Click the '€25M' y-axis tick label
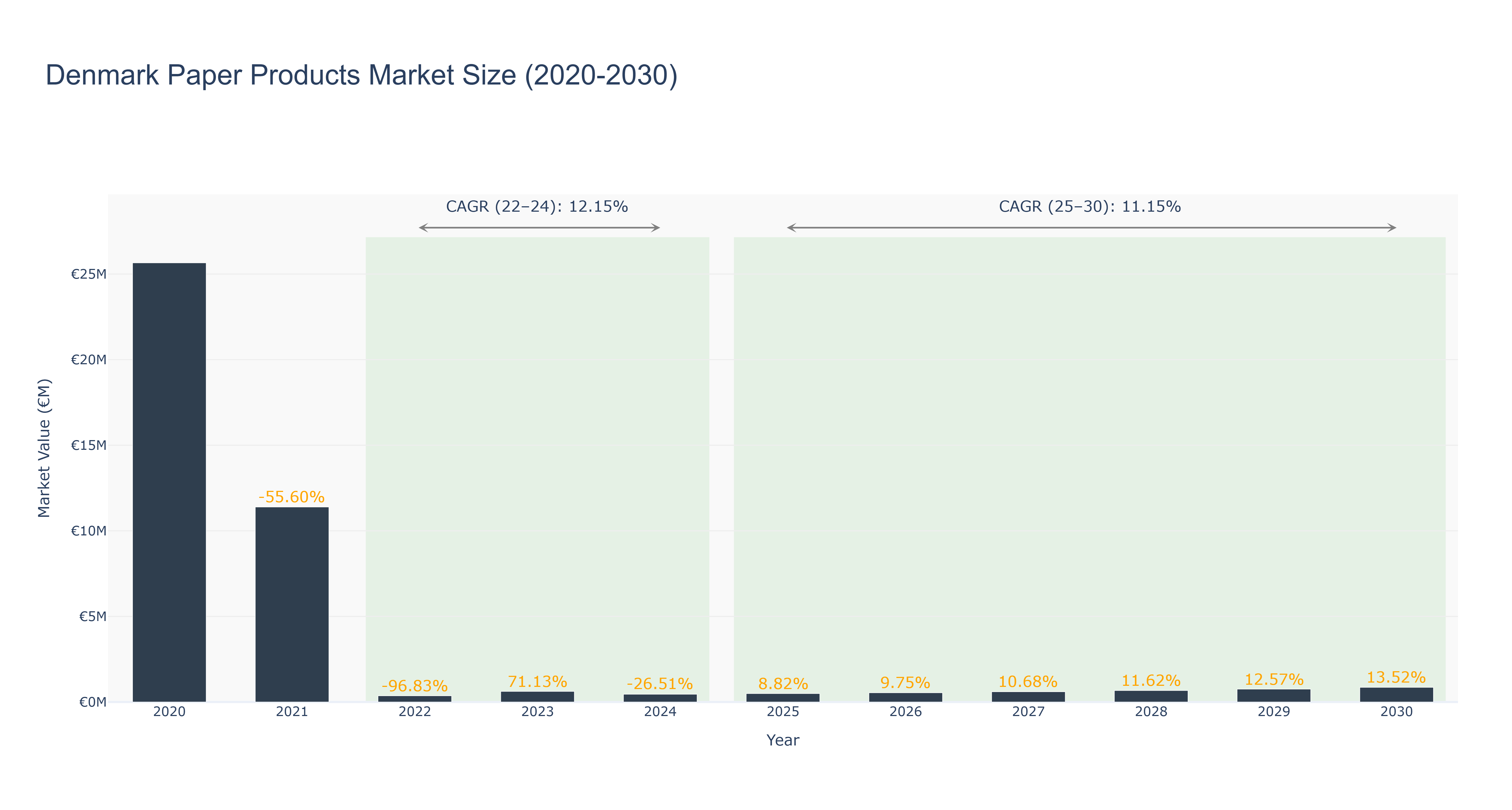This screenshot has width=1512, height=810. (89, 274)
